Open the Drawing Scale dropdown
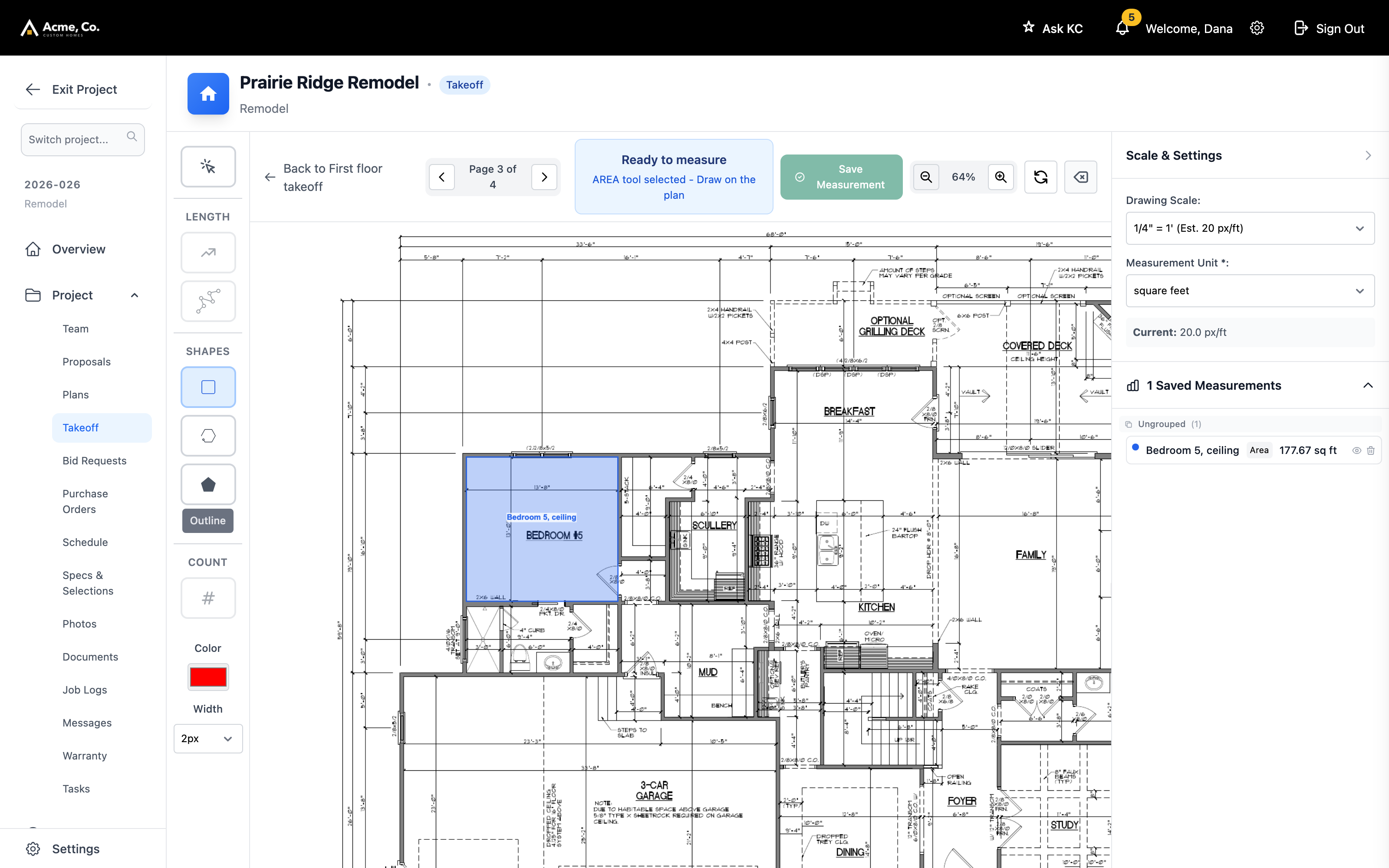 (1250, 228)
